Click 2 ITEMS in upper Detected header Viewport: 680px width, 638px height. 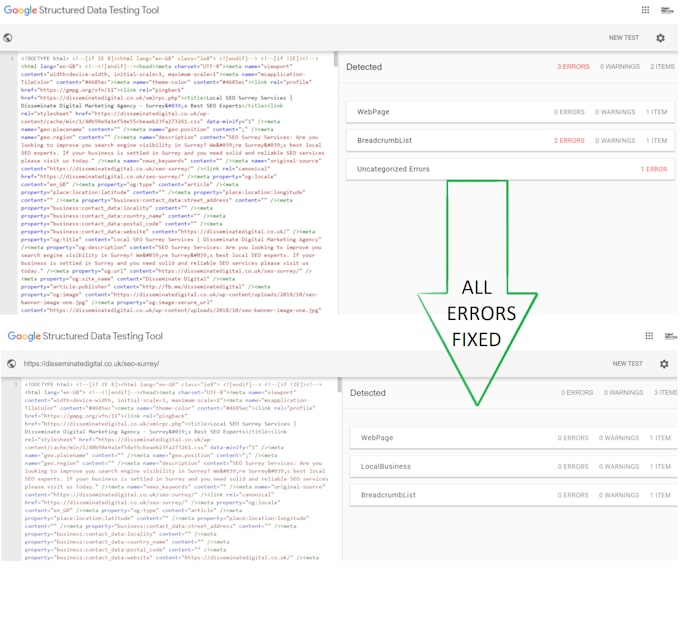point(662,67)
